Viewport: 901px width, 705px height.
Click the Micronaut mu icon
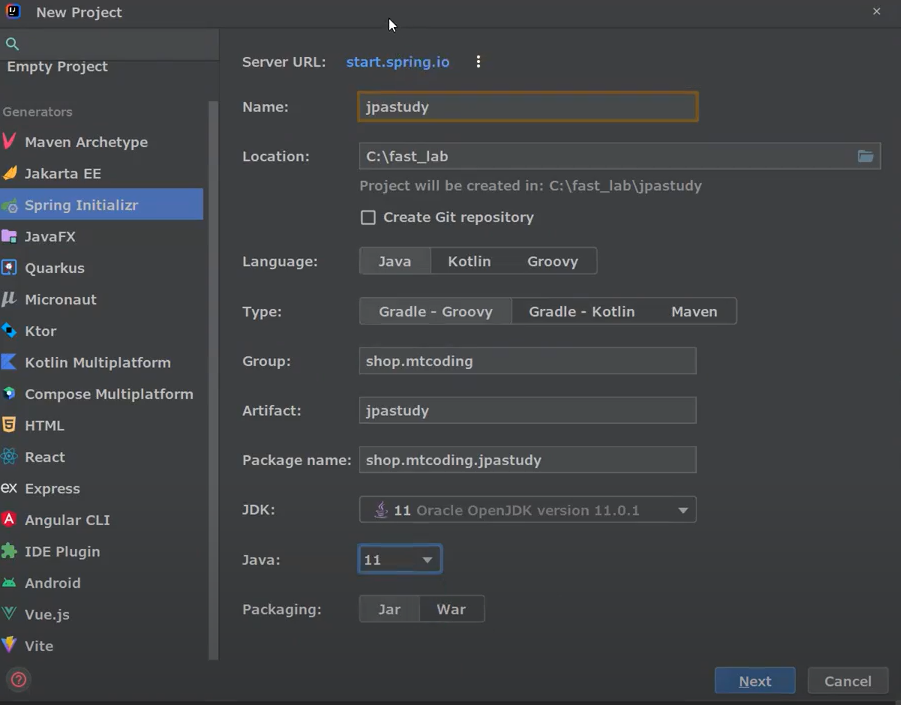coord(9,299)
